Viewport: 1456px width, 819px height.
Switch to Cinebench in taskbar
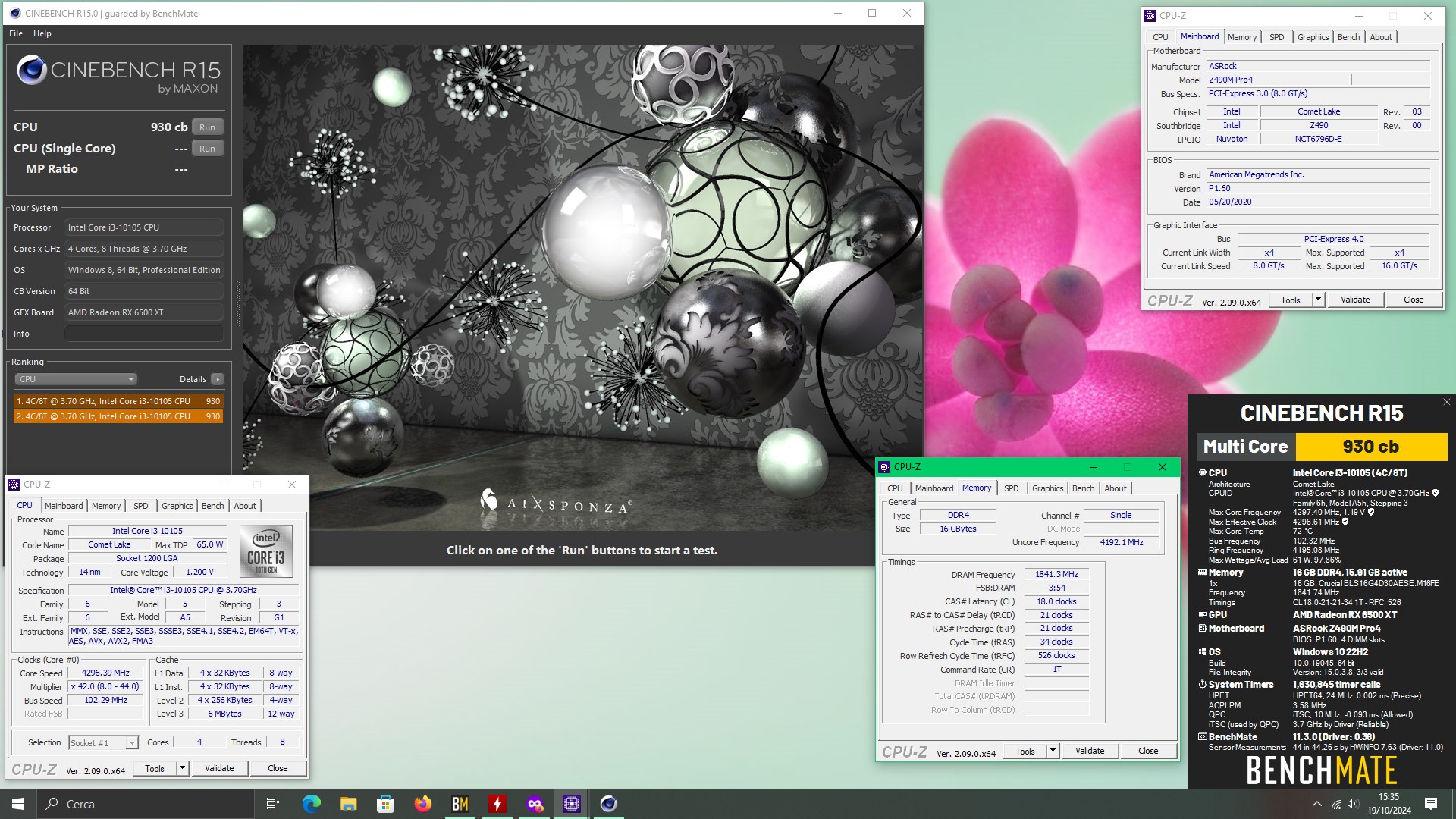(x=609, y=804)
